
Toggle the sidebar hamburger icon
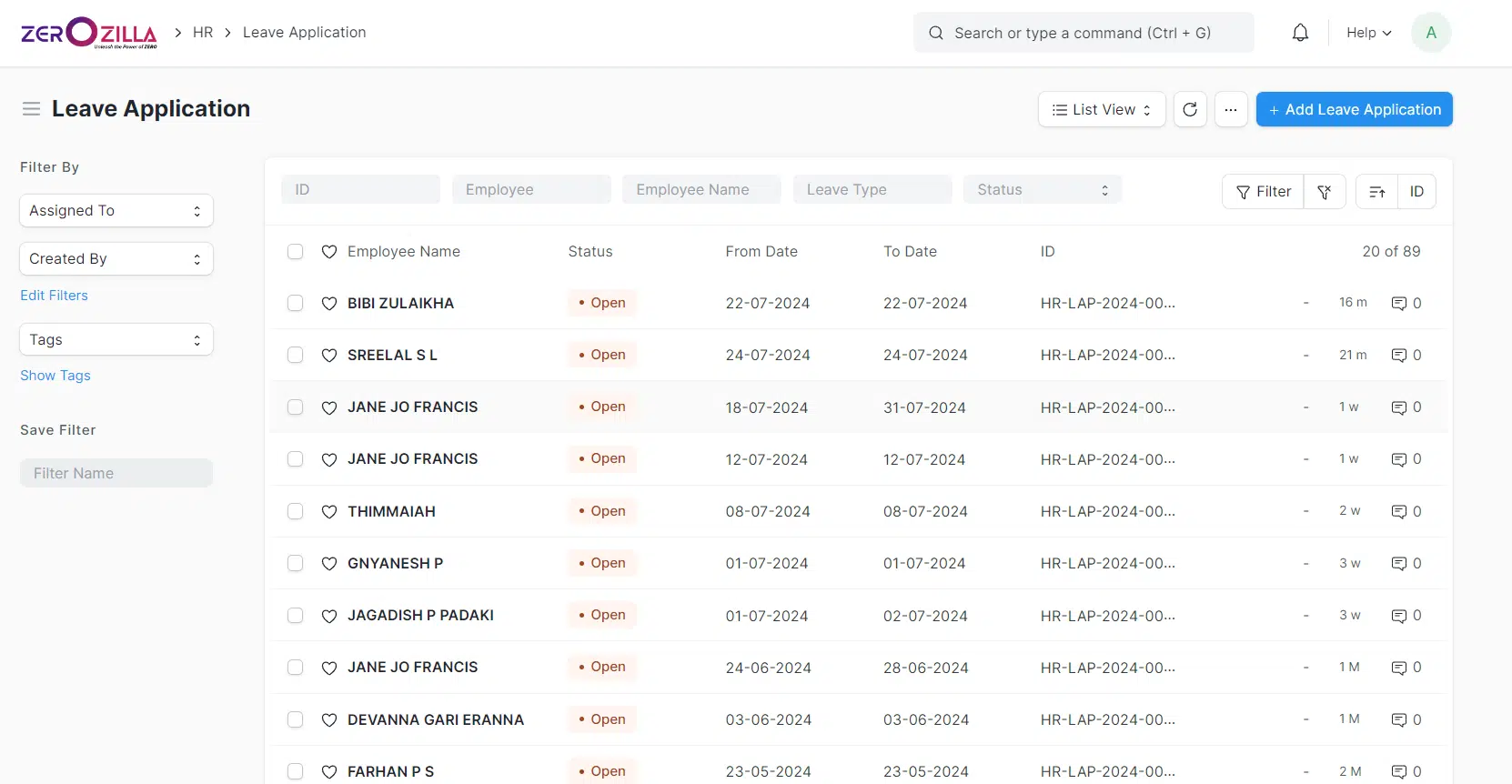click(x=31, y=109)
